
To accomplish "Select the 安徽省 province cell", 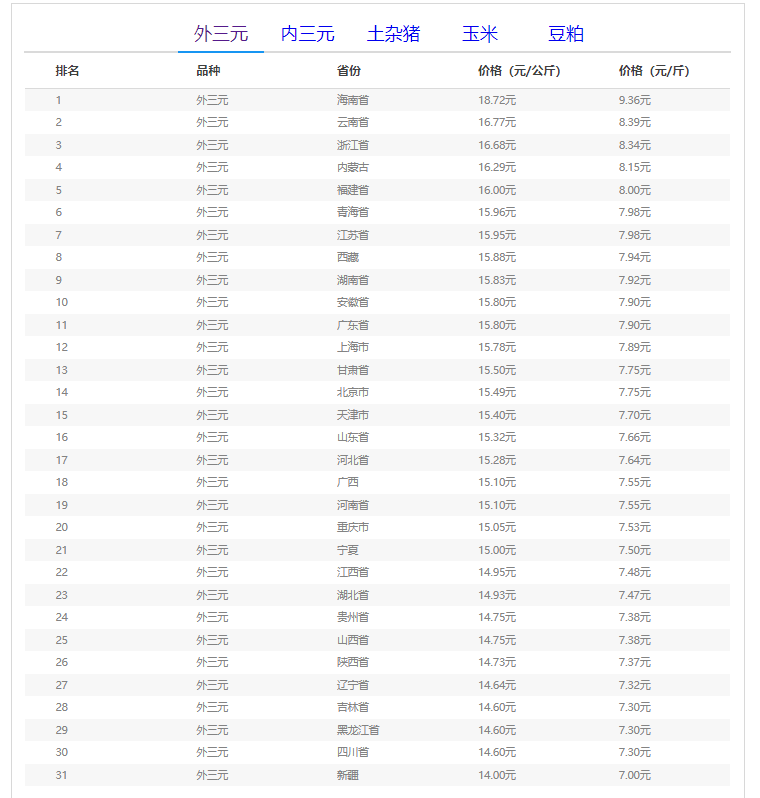I will (353, 302).
